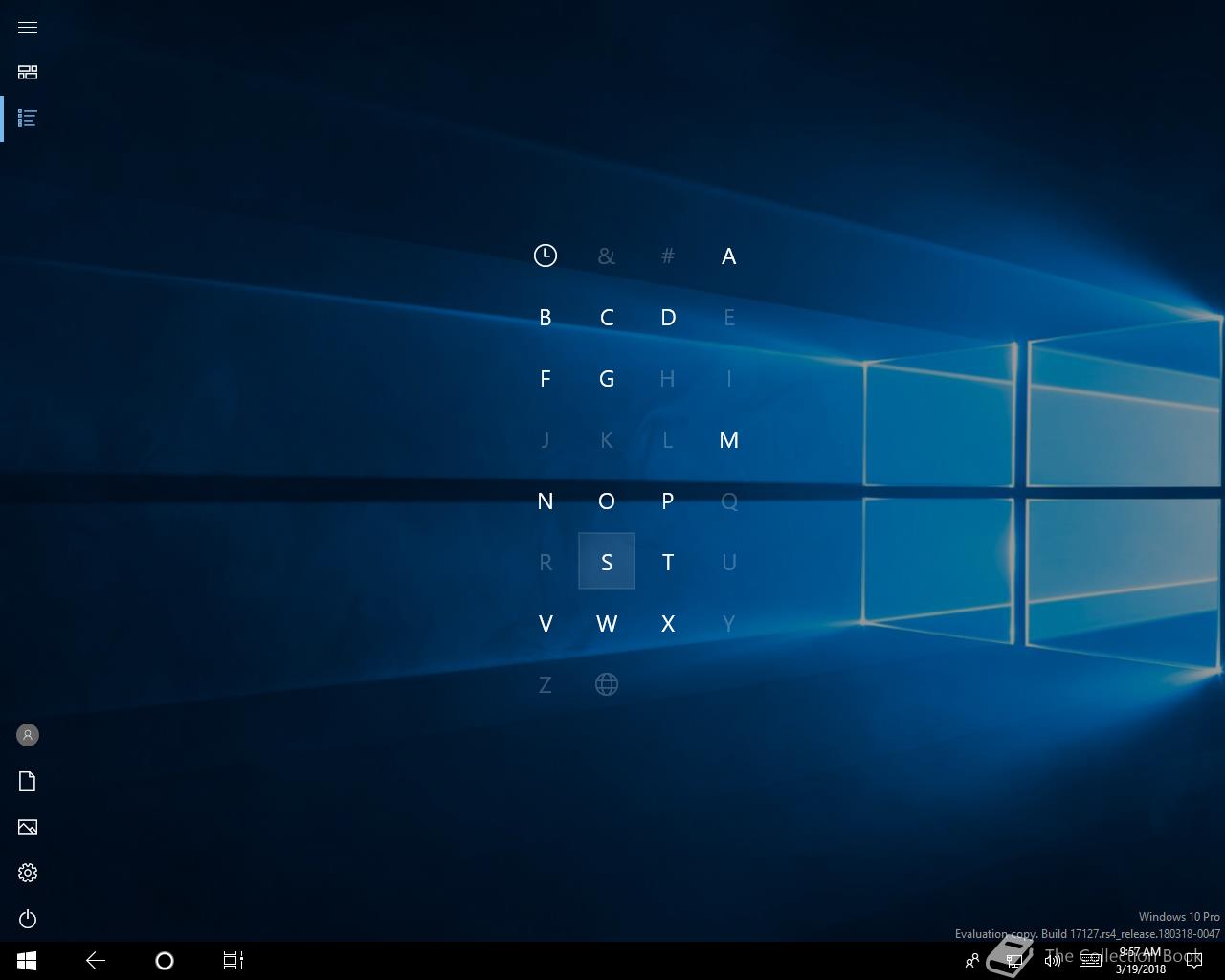Open the Pictures shortcut icon
The height and width of the screenshot is (980, 1225).
tap(28, 827)
